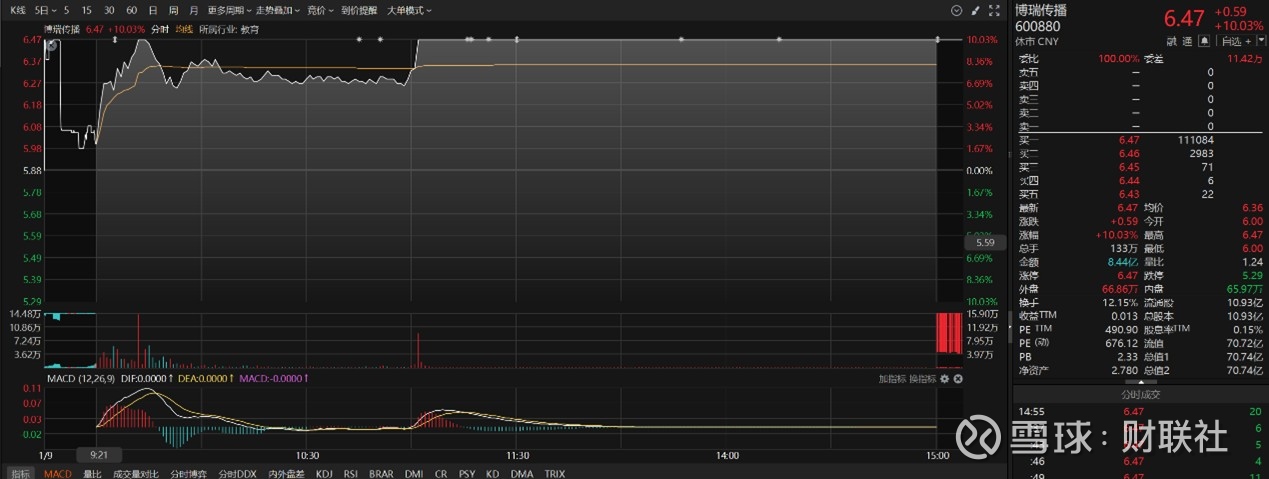
Task: Select the 量比 indicator tab
Action: [x=92, y=473]
